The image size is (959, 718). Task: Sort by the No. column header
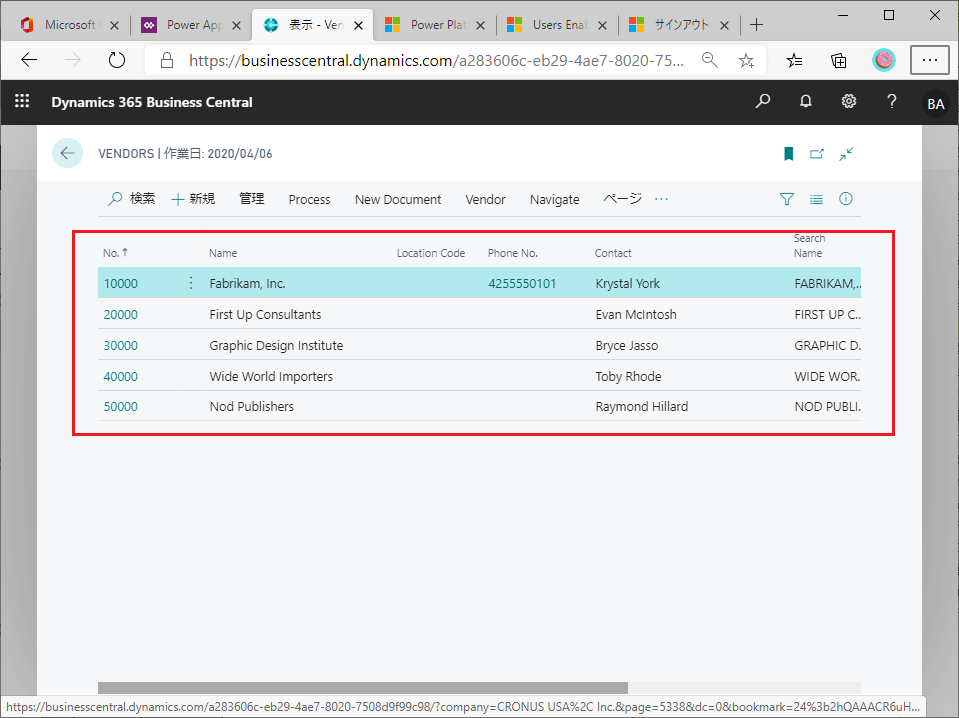(x=115, y=253)
